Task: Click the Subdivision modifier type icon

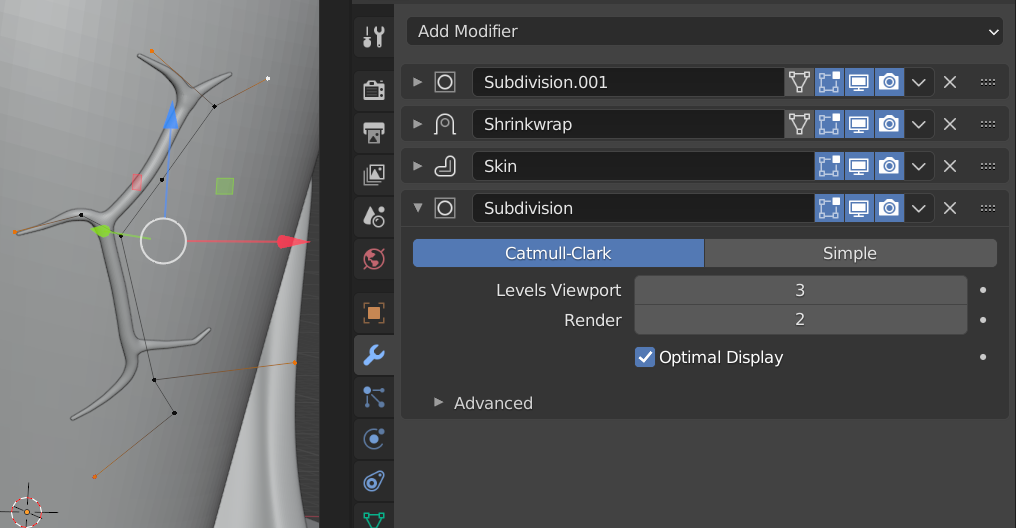Action: (x=444, y=208)
